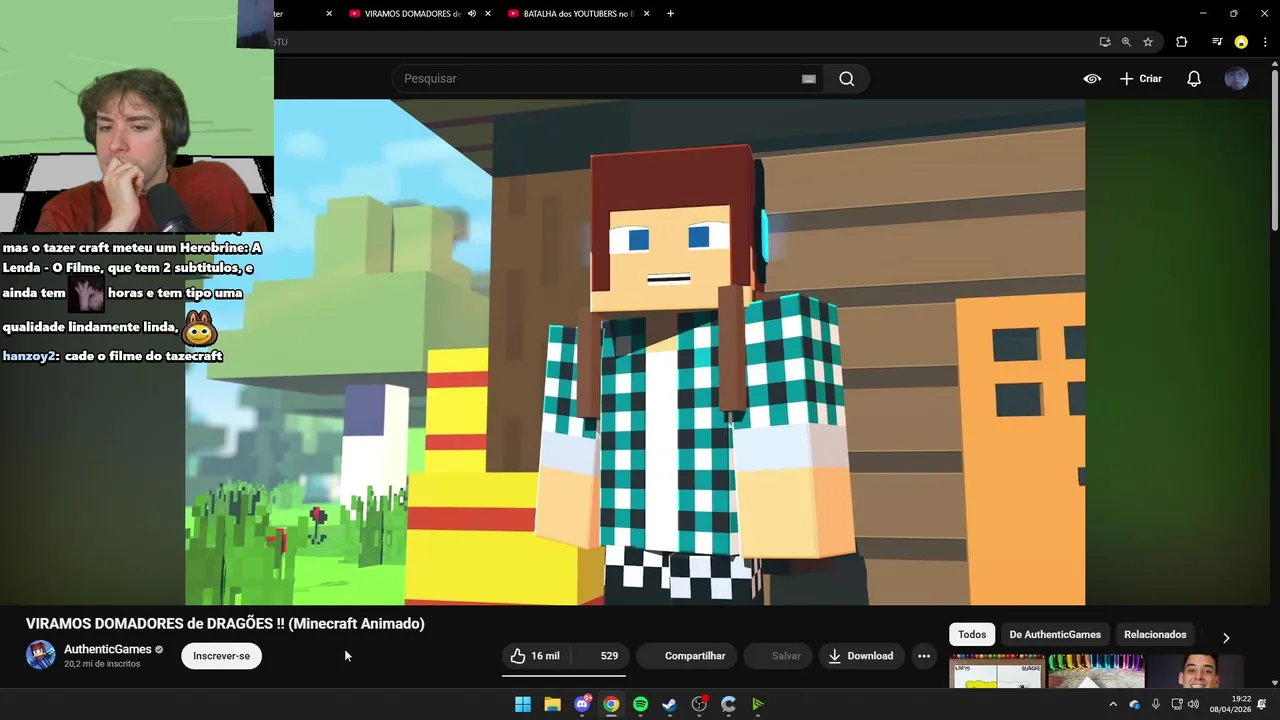Open the green play-arrow app on taskbar

pyautogui.click(x=758, y=704)
